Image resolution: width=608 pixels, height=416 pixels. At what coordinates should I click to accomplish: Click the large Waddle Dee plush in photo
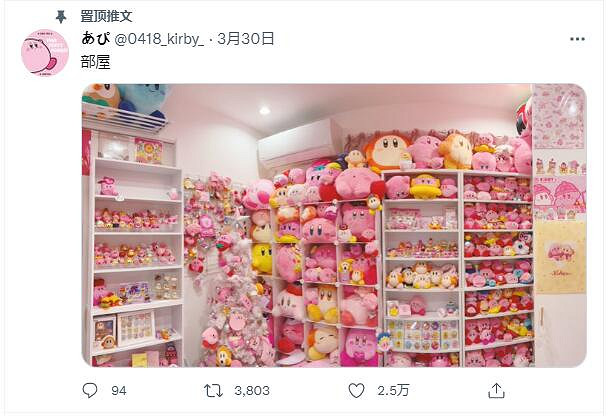coord(387,150)
